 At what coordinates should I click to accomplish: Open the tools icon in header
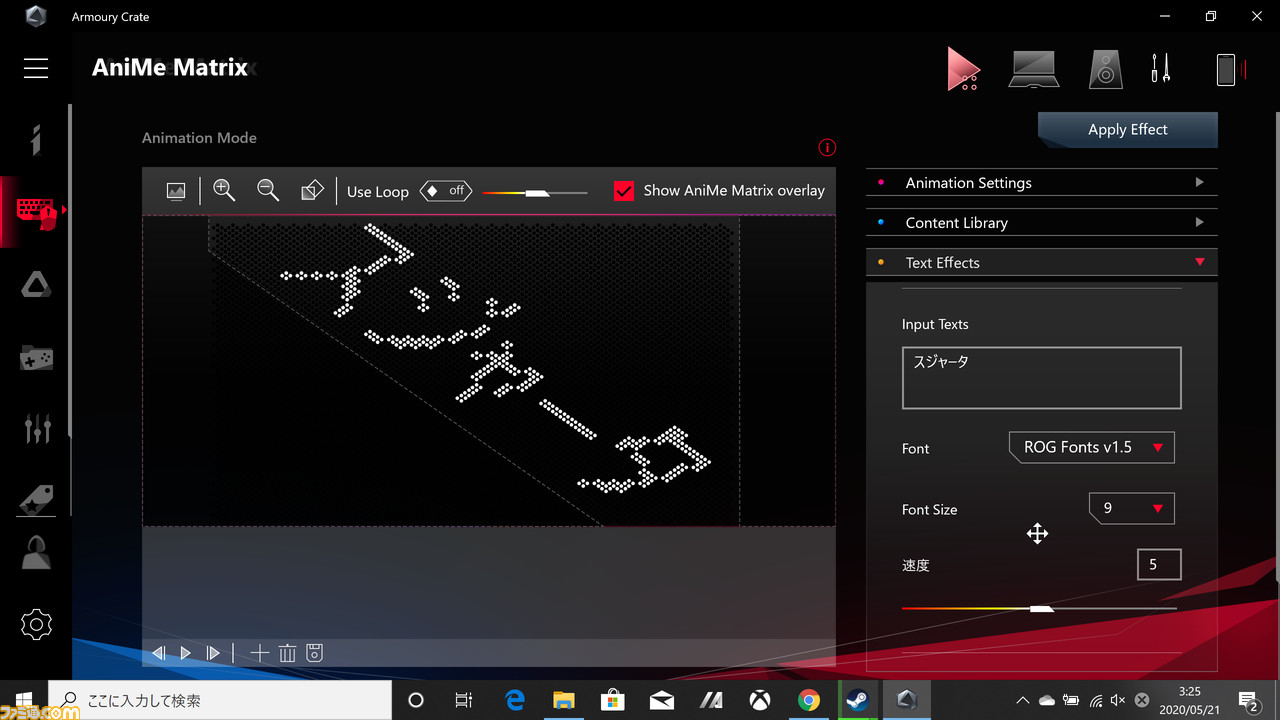coord(1160,68)
